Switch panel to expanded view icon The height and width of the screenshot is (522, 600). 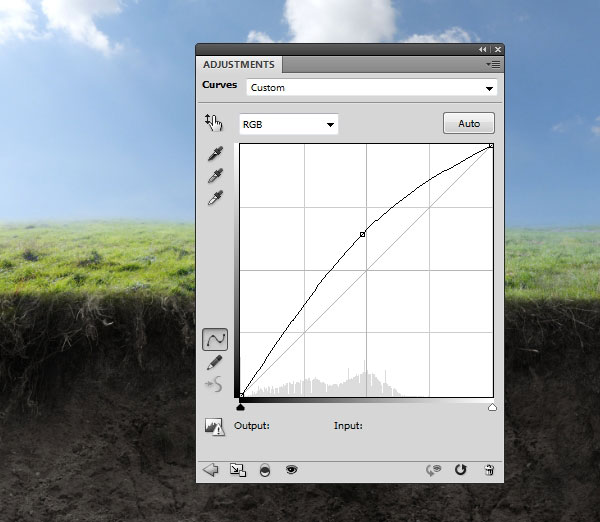(x=238, y=470)
